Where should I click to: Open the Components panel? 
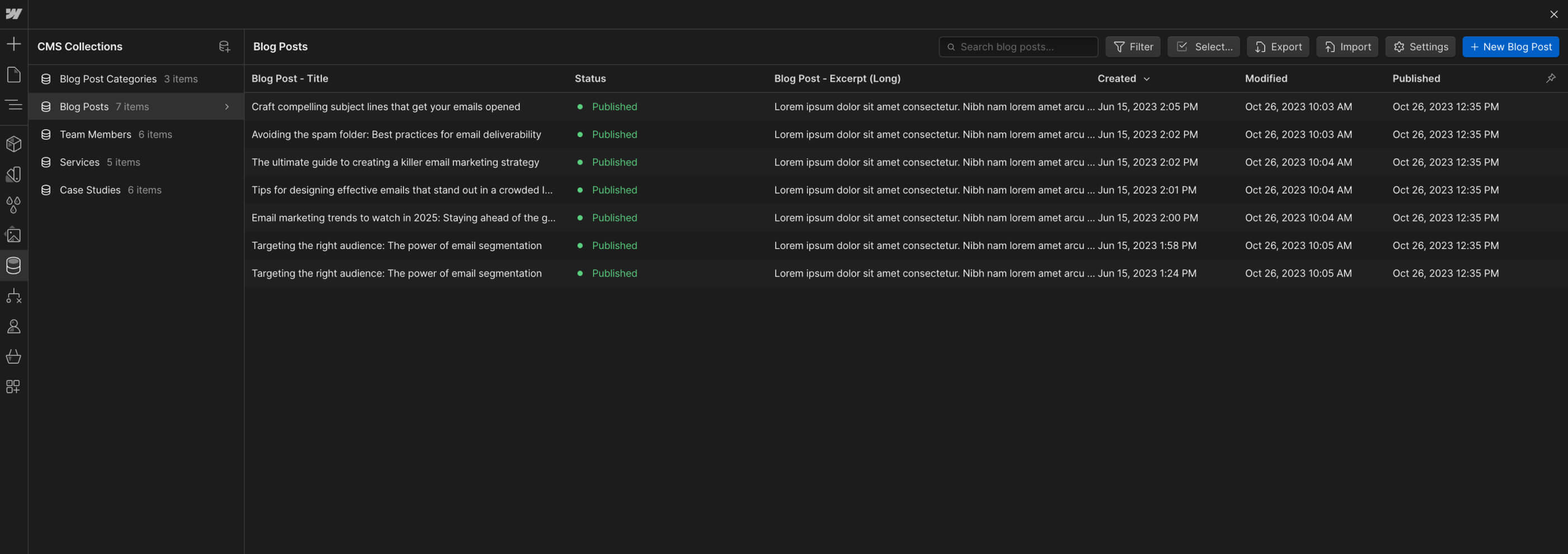(x=13, y=144)
